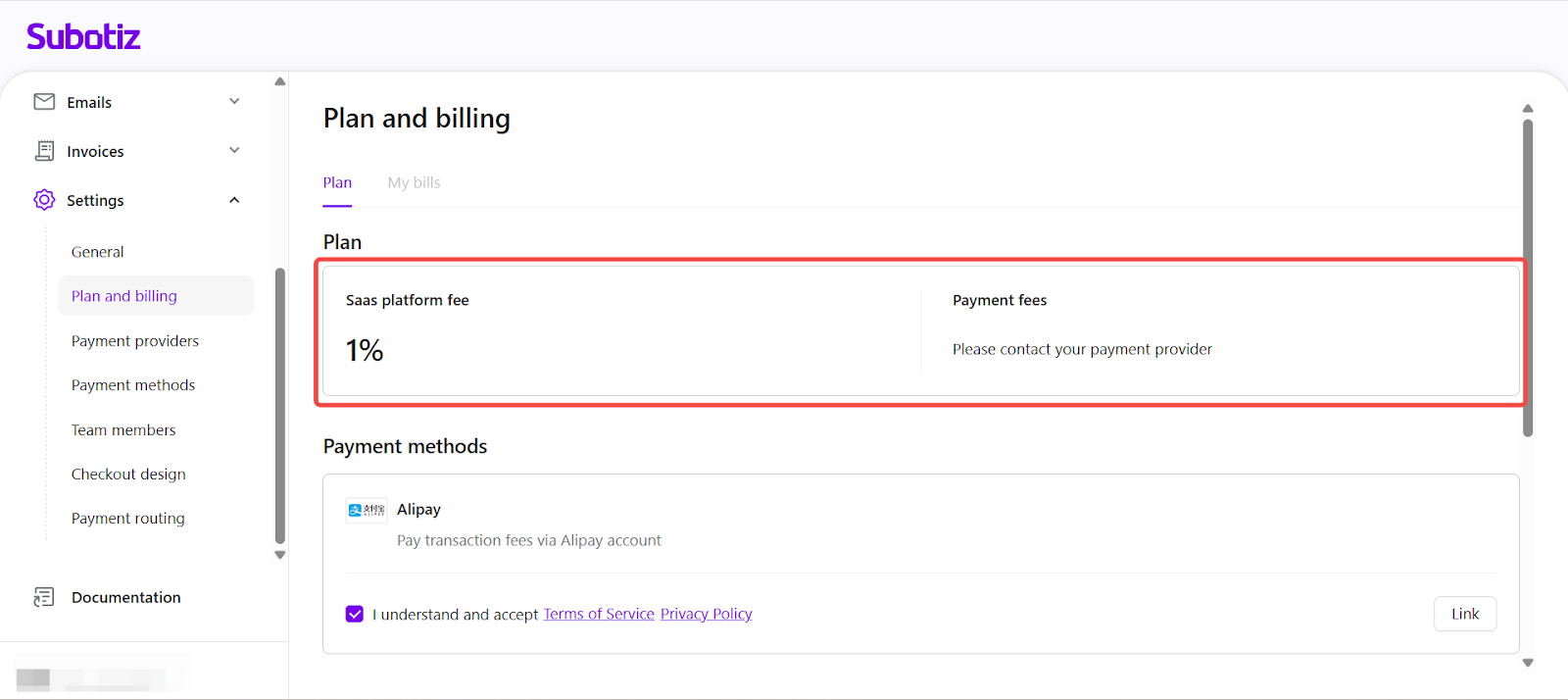This screenshot has width=1568, height=700.
Task: Switch to the My bills tab
Action: (414, 183)
